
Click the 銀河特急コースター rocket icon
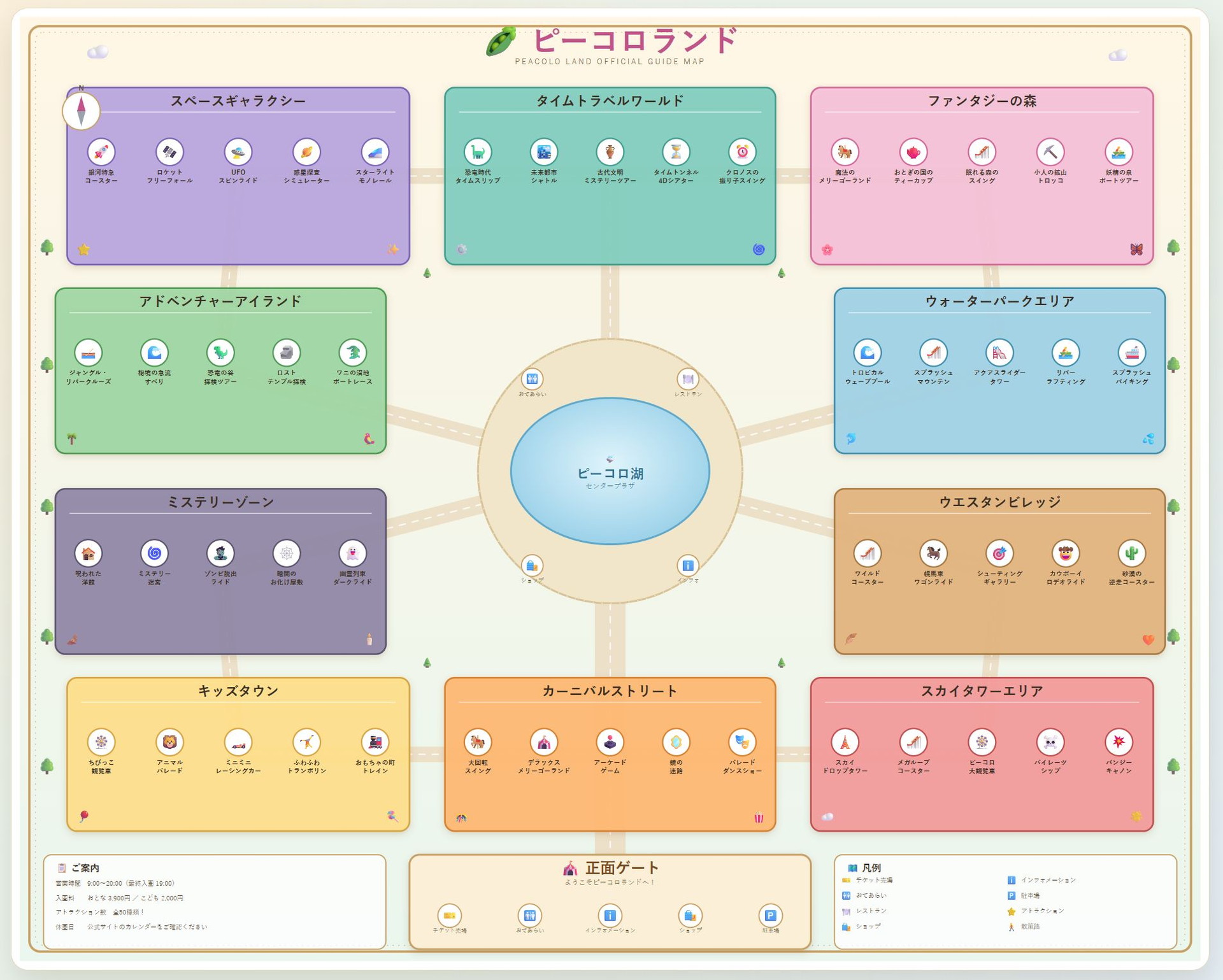pos(101,152)
